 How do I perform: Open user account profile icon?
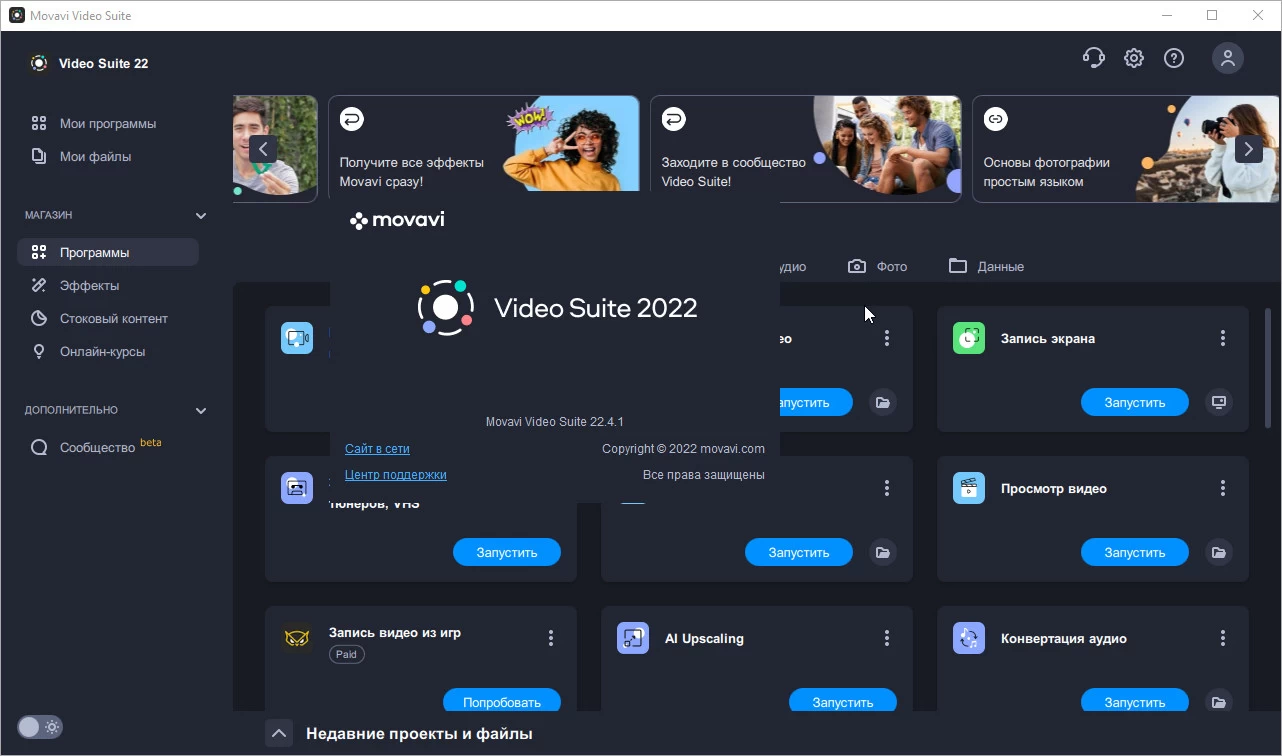pos(1227,58)
